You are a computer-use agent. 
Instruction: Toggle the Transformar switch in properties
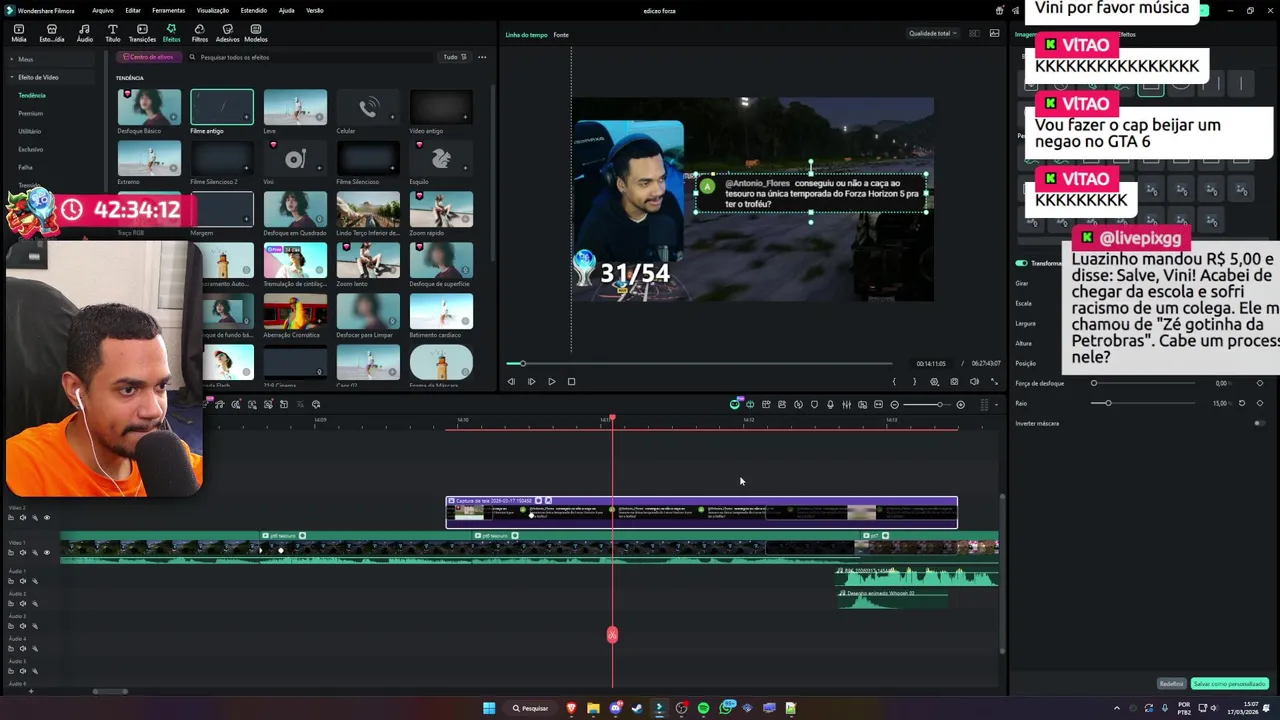(1021, 263)
